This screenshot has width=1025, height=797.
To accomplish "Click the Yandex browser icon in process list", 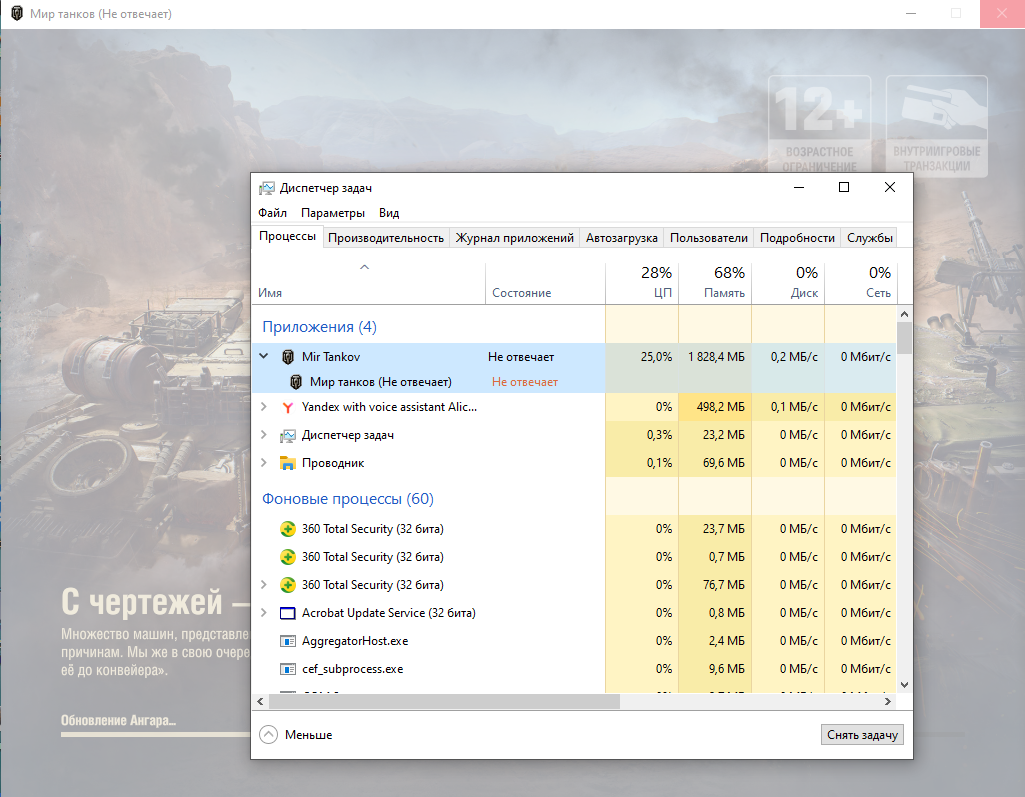I will (x=288, y=407).
